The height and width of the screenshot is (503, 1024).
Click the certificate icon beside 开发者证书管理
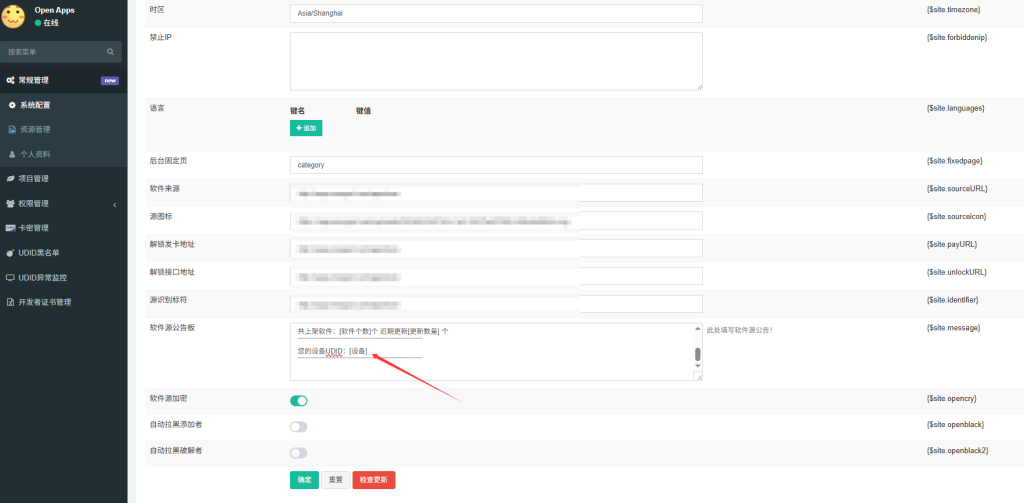coord(10,302)
